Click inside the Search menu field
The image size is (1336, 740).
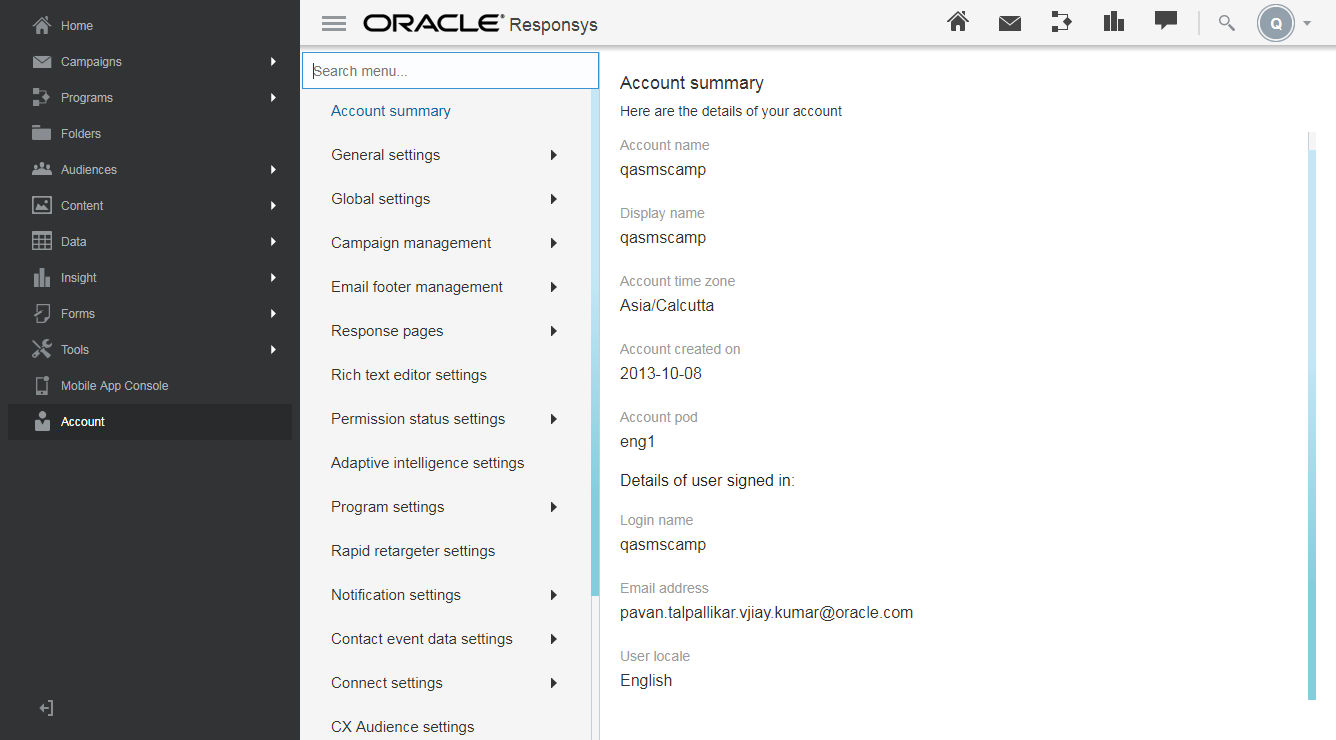450,70
